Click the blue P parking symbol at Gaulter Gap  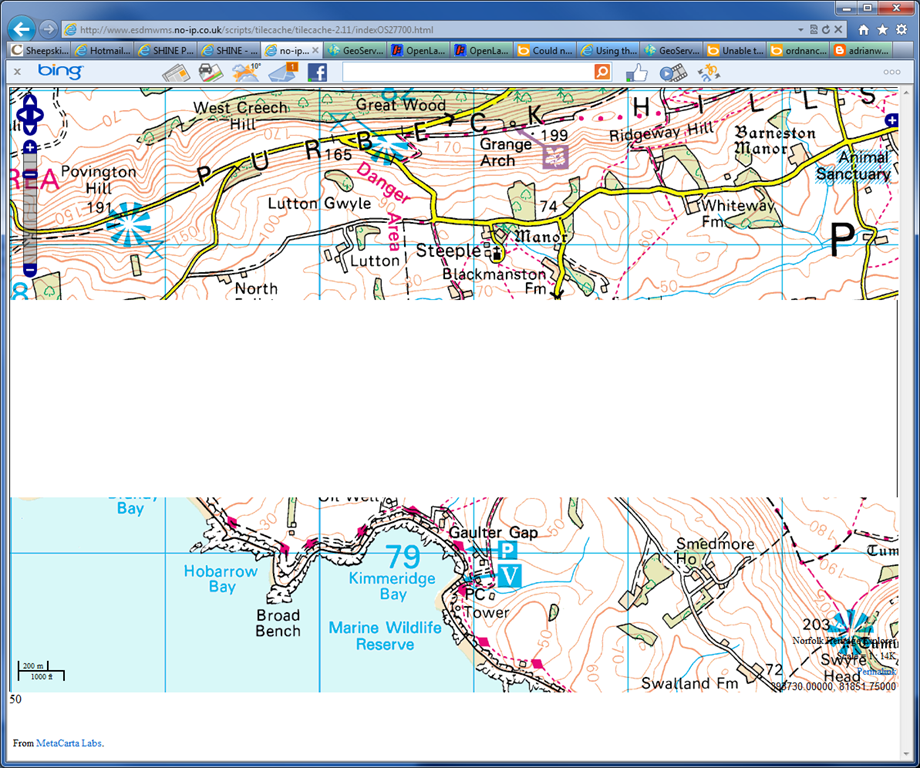(507, 550)
